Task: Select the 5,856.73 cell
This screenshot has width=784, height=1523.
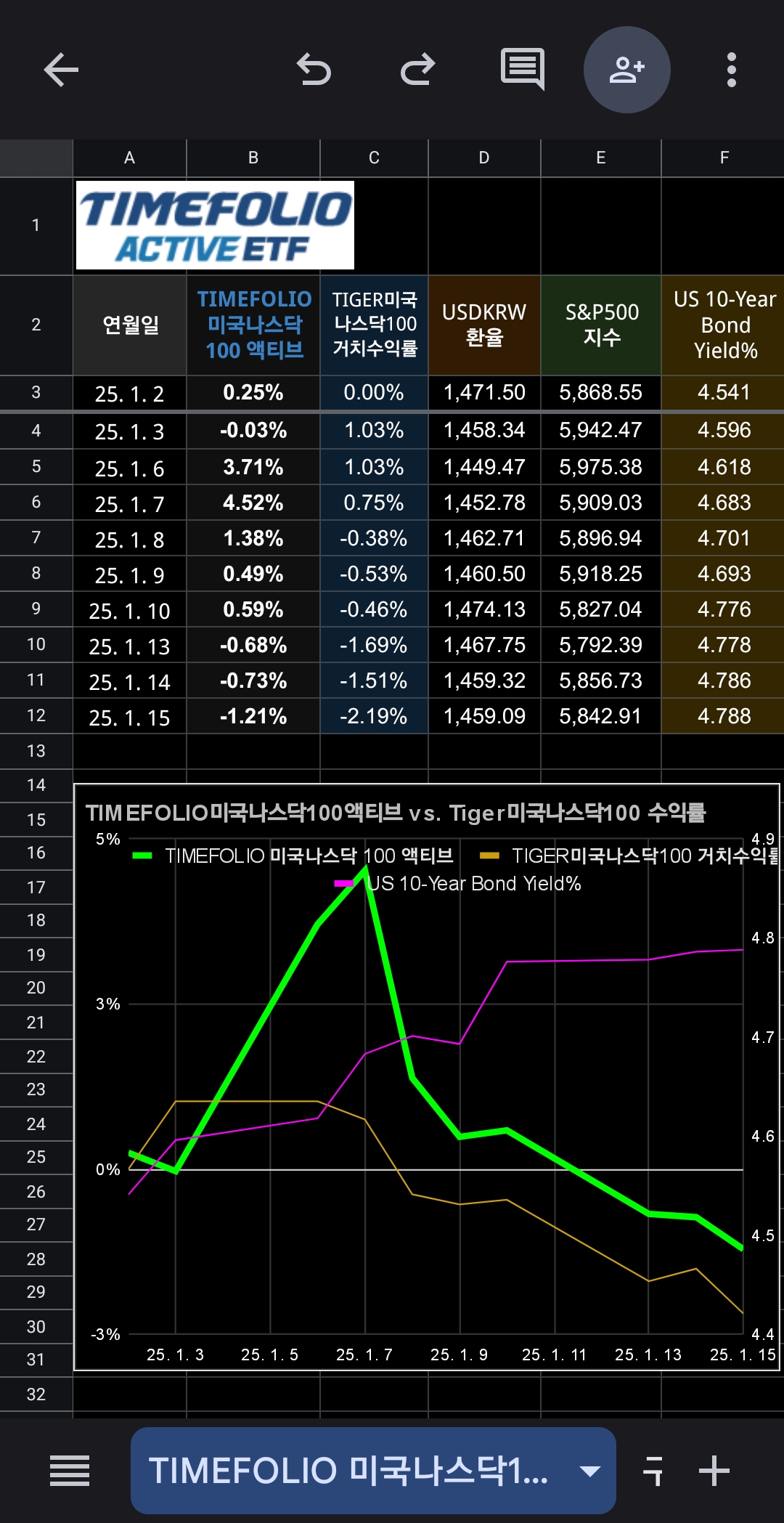Action: point(601,681)
